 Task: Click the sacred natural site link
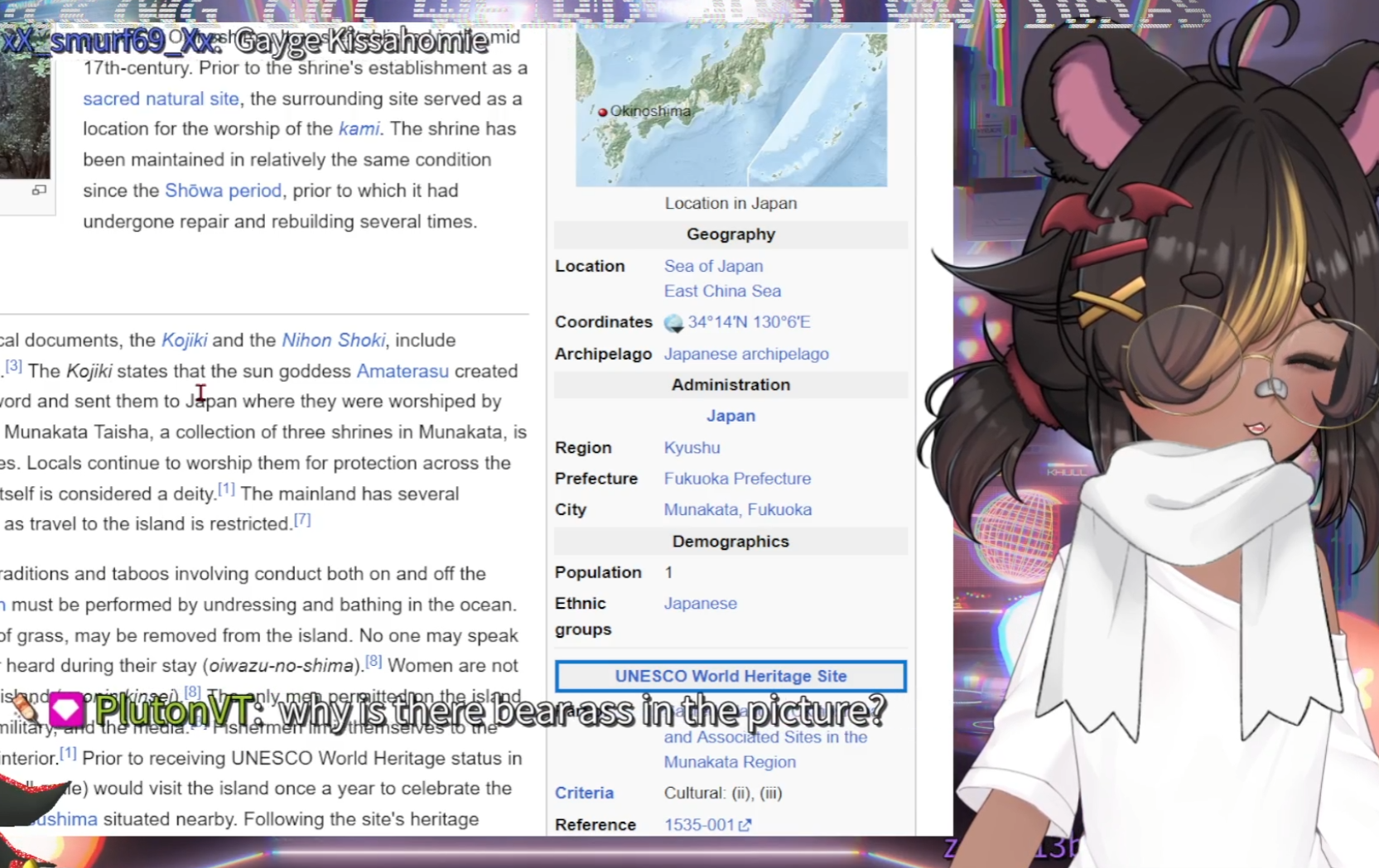(161, 99)
